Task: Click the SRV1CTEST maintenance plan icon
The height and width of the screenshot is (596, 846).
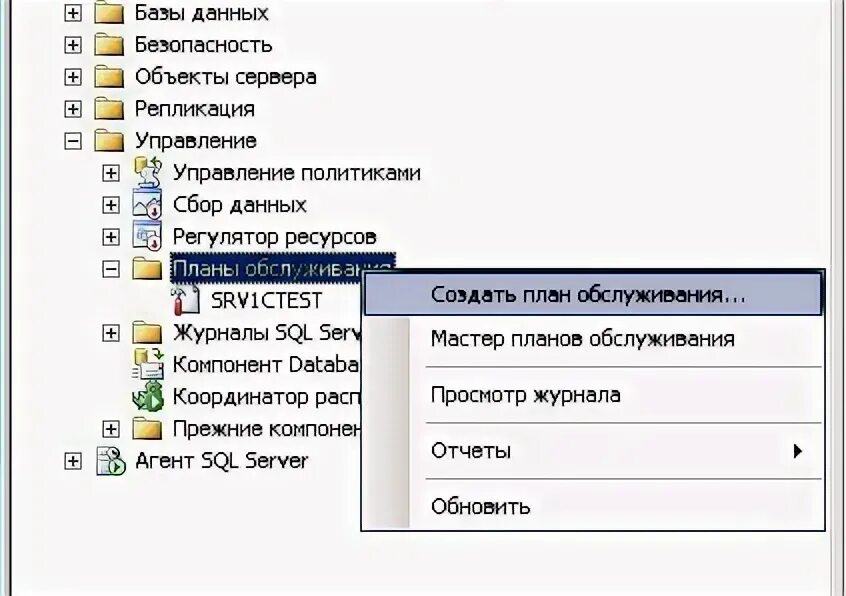Action: coord(185,300)
